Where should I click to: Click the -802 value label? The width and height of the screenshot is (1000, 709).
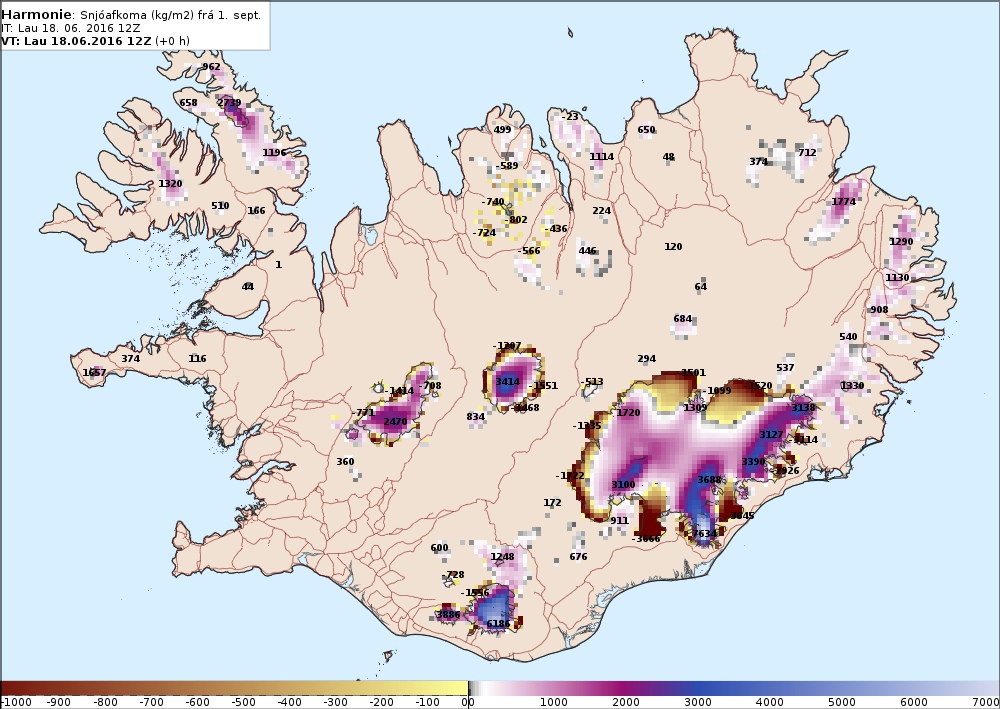point(516,219)
